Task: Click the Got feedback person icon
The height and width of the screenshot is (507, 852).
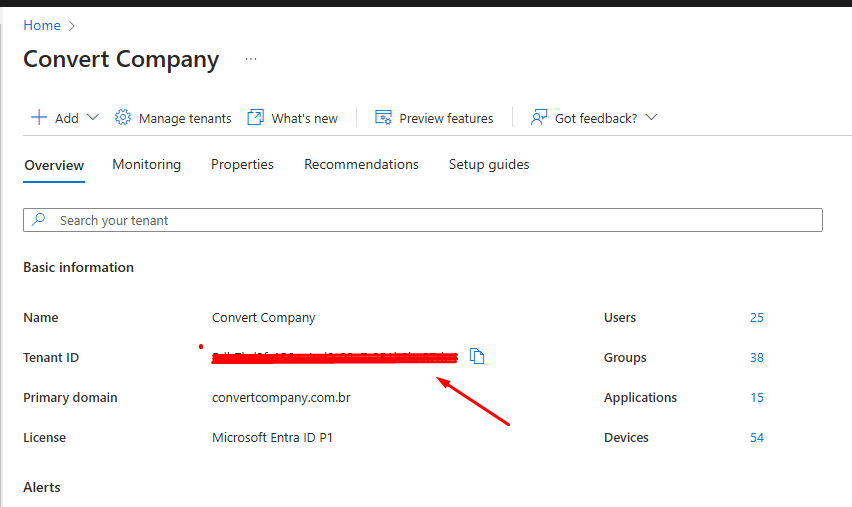Action: coord(538,117)
